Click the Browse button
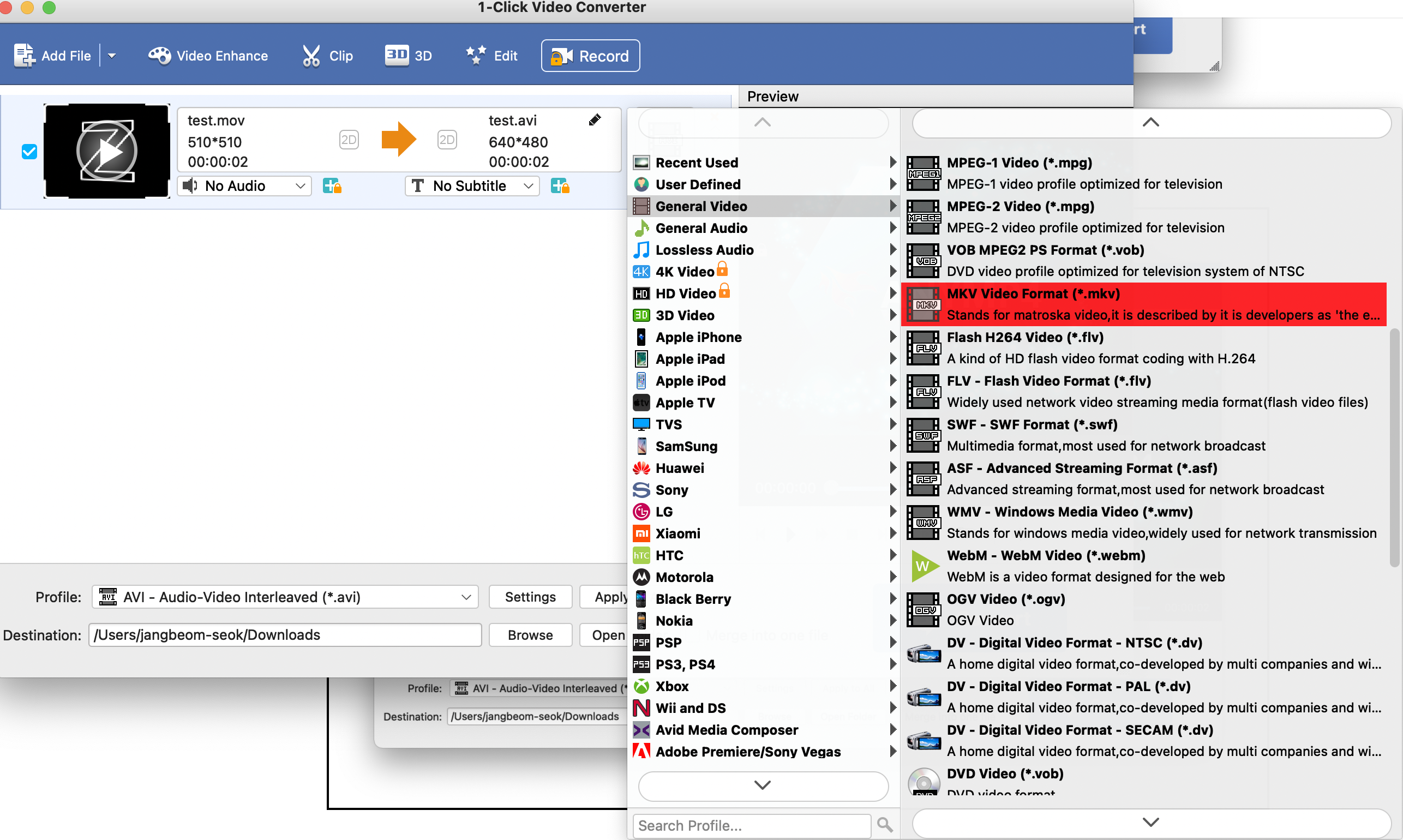Viewport: 1403px width, 840px height. pyautogui.click(x=530, y=634)
